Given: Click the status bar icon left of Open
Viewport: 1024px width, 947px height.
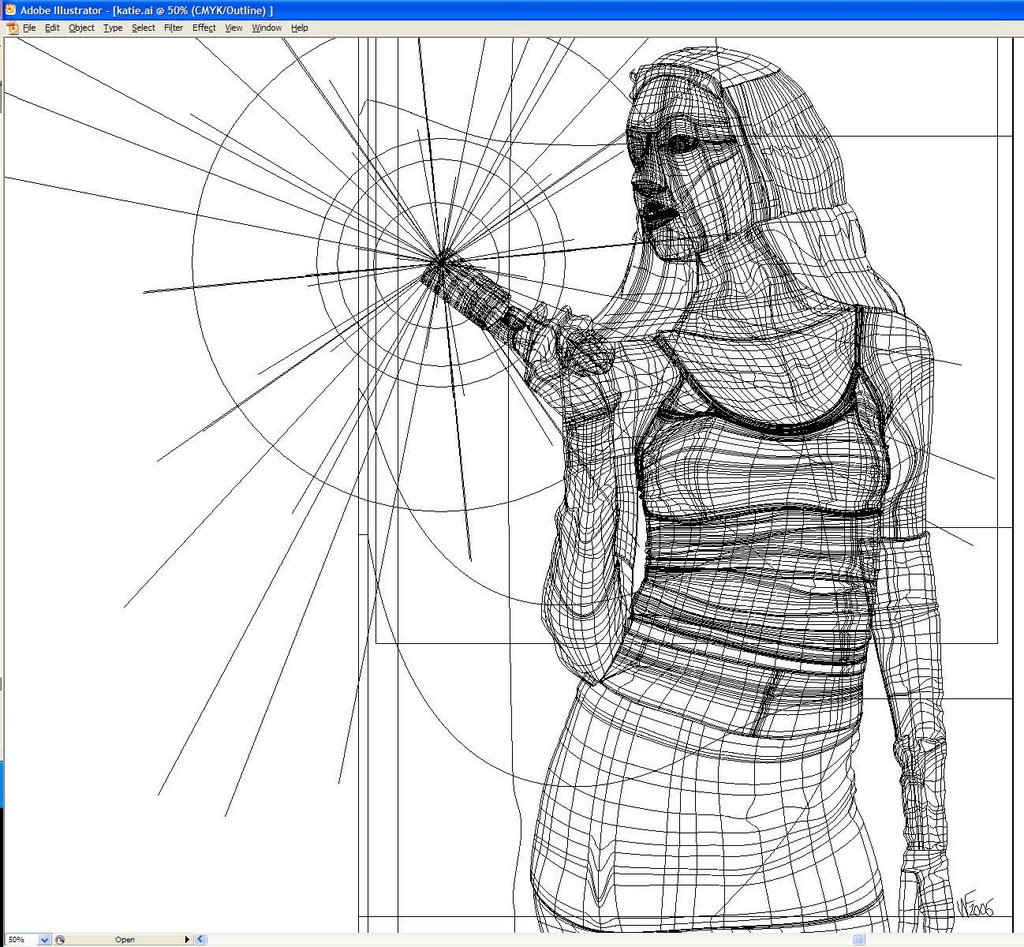Looking at the screenshot, I should pyautogui.click(x=60, y=940).
